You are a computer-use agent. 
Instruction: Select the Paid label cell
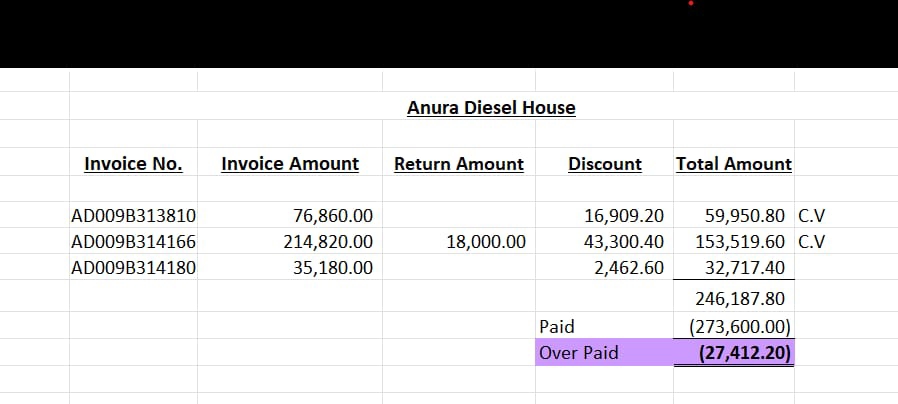pos(557,326)
